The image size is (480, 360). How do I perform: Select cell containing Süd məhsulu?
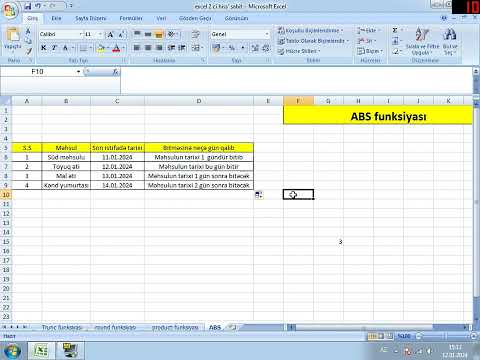click(x=66, y=157)
